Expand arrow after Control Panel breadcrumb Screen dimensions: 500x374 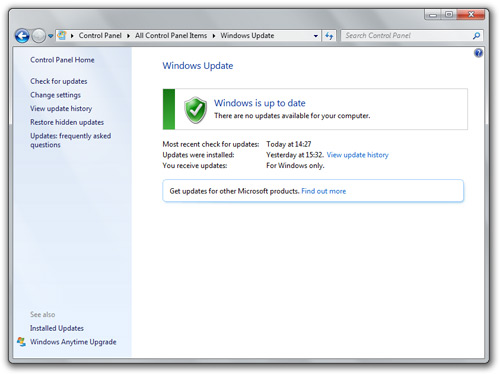128,36
